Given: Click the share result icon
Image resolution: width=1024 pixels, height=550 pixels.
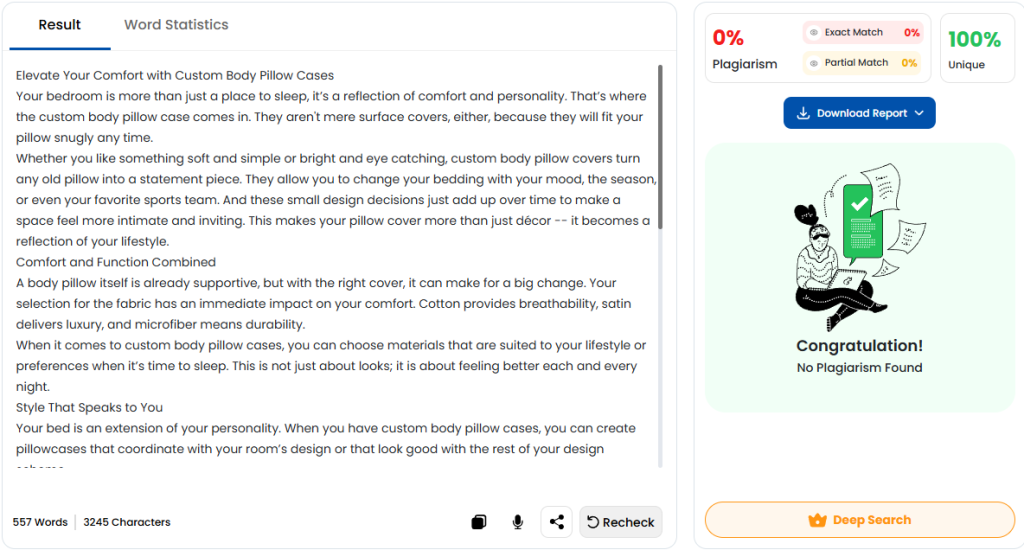Looking at the screenshot, I should pyautogui.click(x=557, y=522).
